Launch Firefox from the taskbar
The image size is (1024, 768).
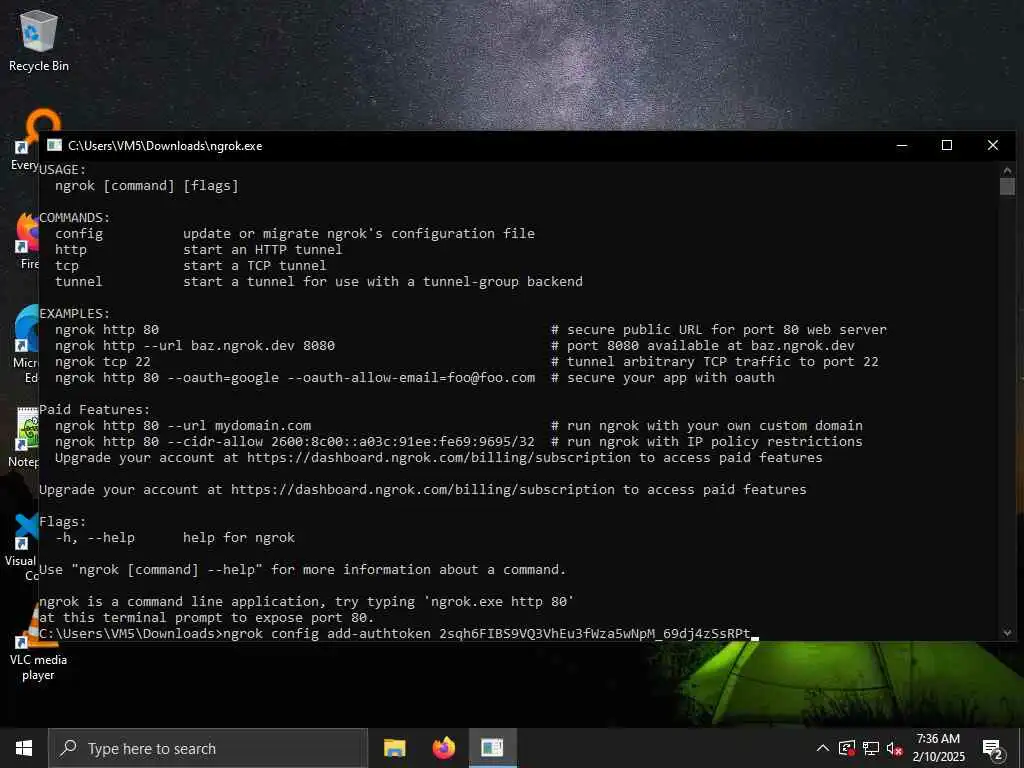coord(444,748)
